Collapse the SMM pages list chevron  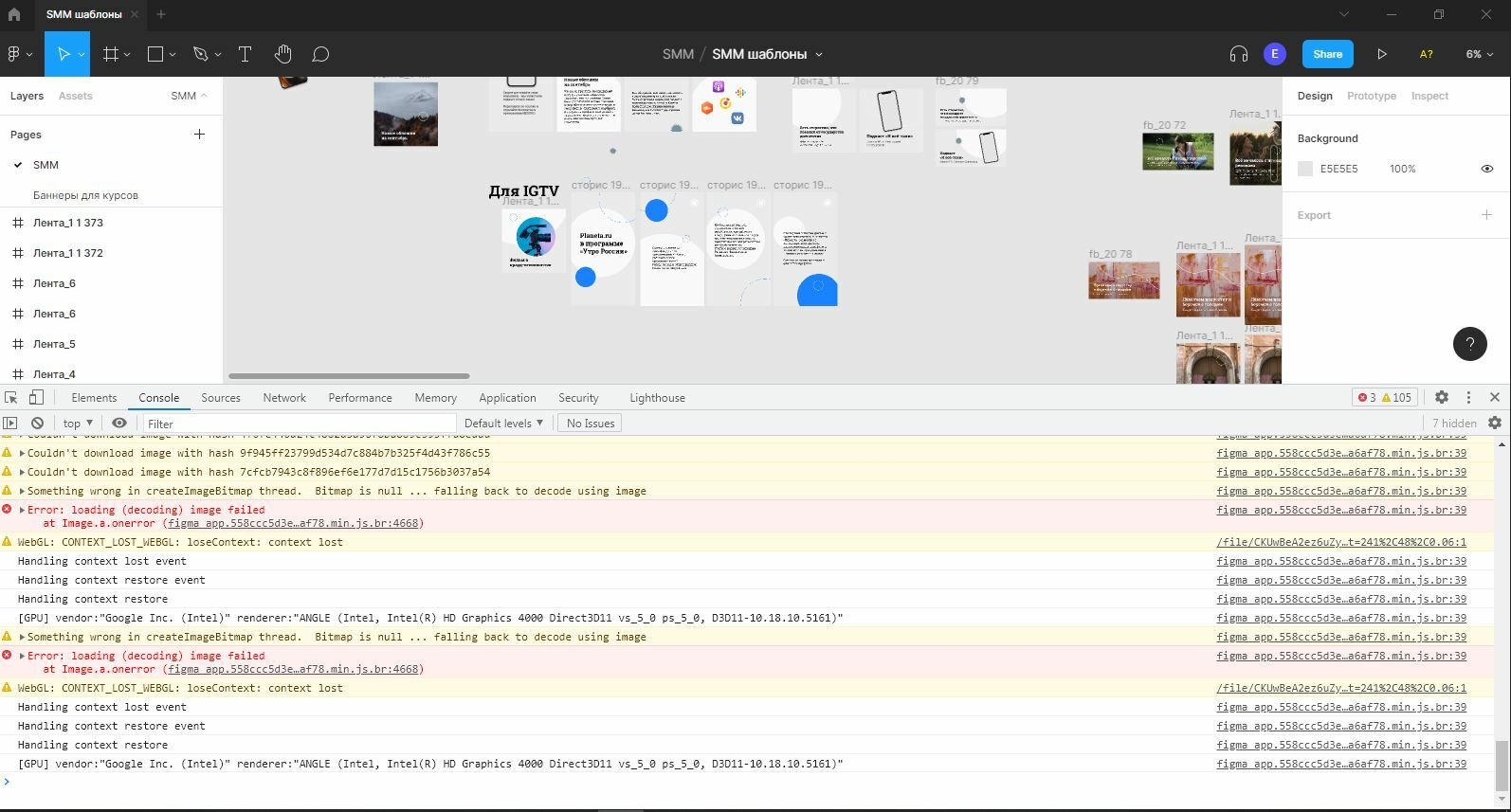click(x=204, y=96)
